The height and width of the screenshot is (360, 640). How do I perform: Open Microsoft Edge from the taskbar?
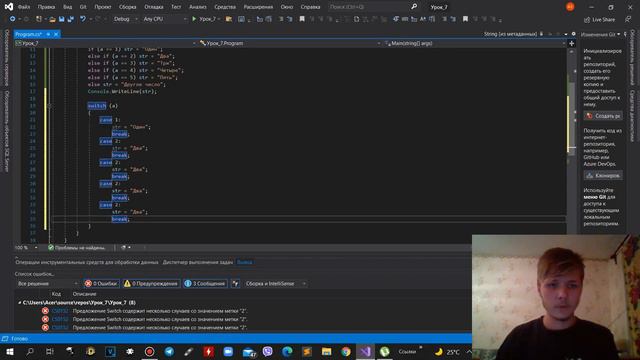(x=287, y=351)
